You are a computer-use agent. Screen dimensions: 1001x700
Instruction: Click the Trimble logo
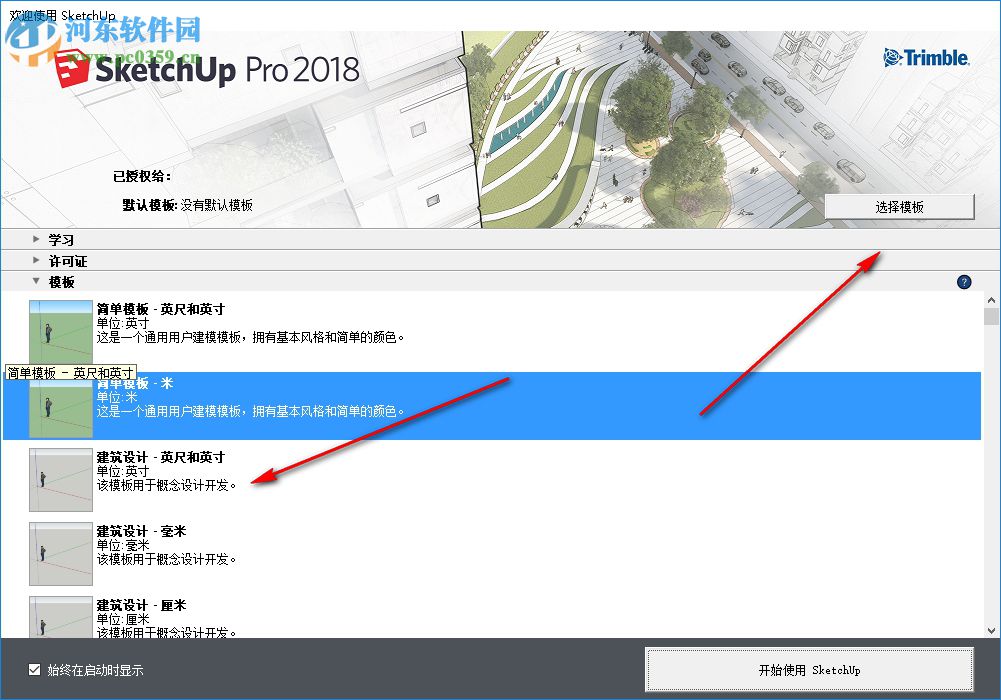tap(925, 58)
